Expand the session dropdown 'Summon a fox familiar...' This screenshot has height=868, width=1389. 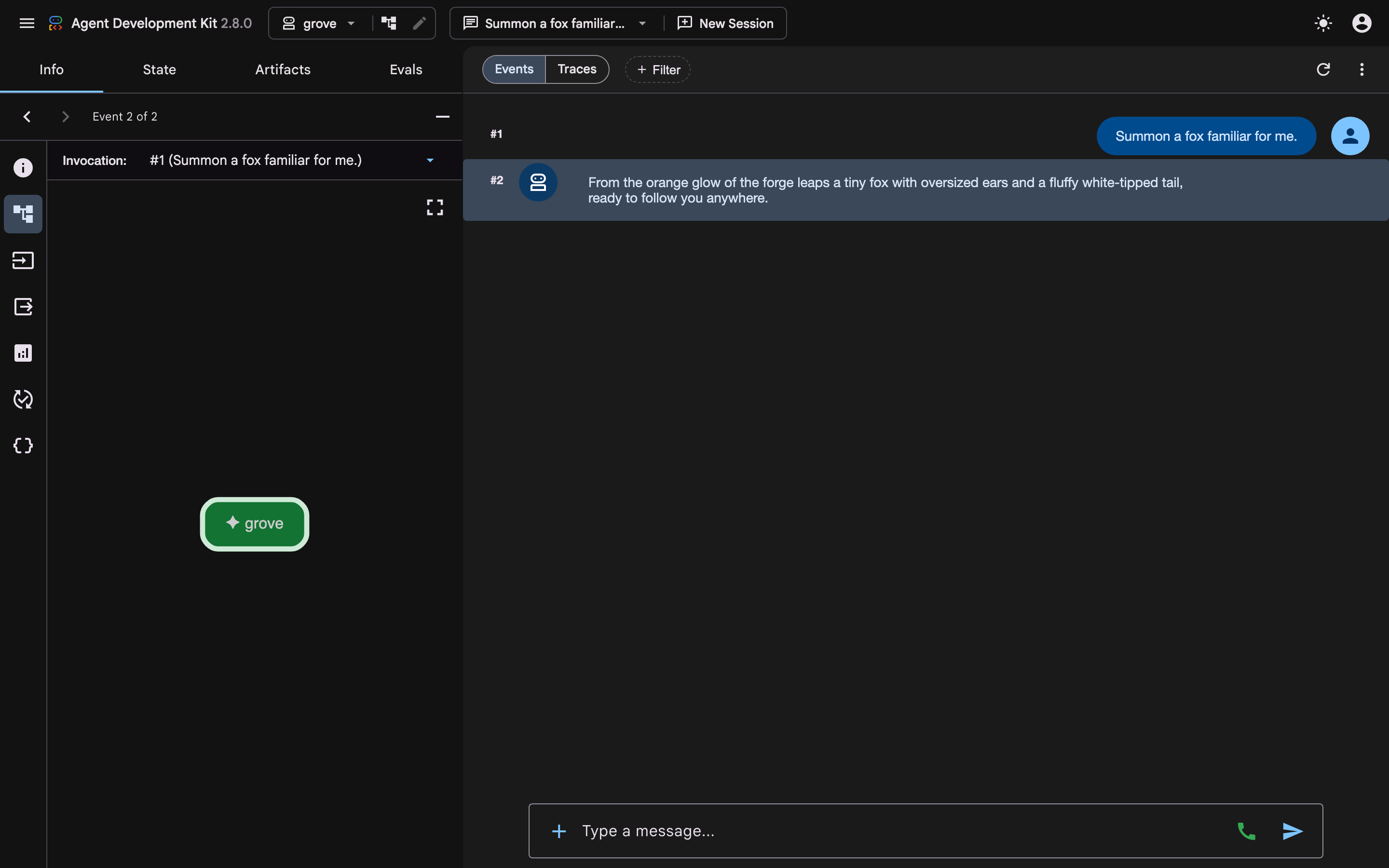(555, 23)
